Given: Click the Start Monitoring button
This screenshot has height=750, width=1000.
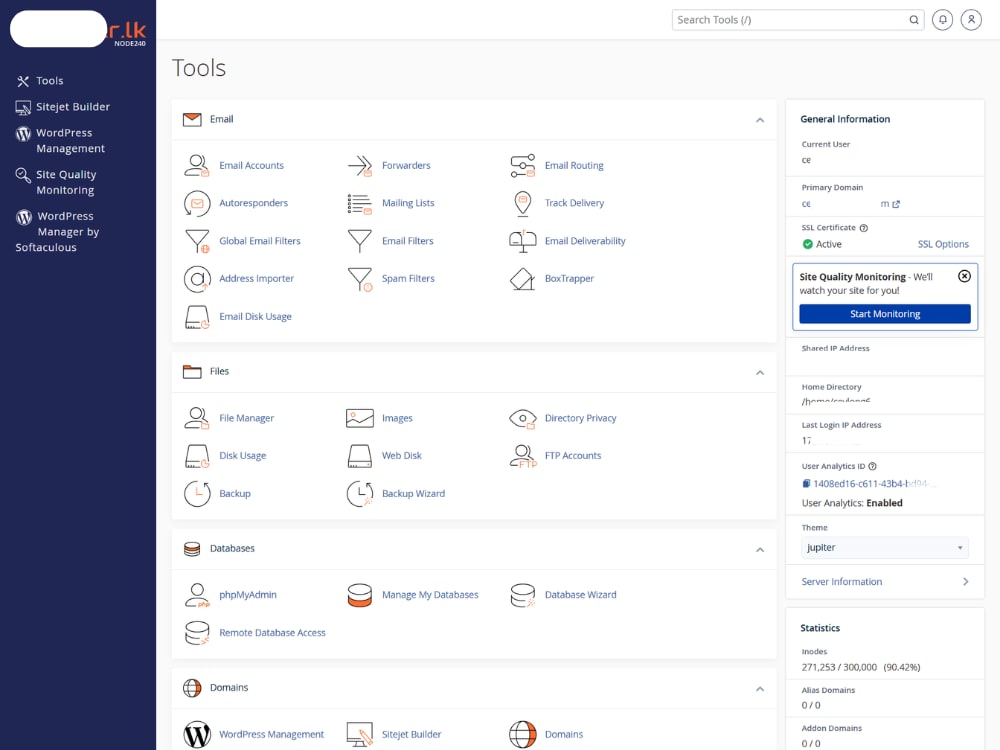Looking at the screenshot, I should pyautogui.click(x=885, y=314).
